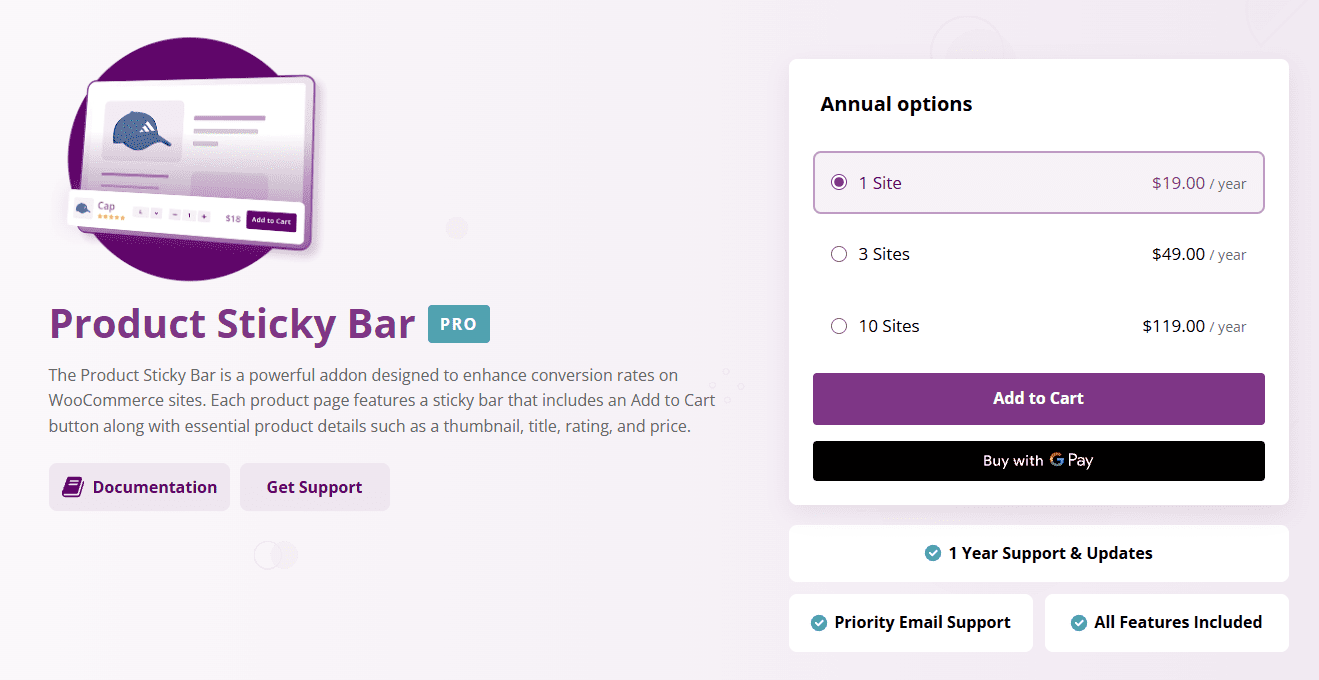The width and height of the screenshot is (1319, 680).
Task: Open the Documentation page
Action: point(139,486)
